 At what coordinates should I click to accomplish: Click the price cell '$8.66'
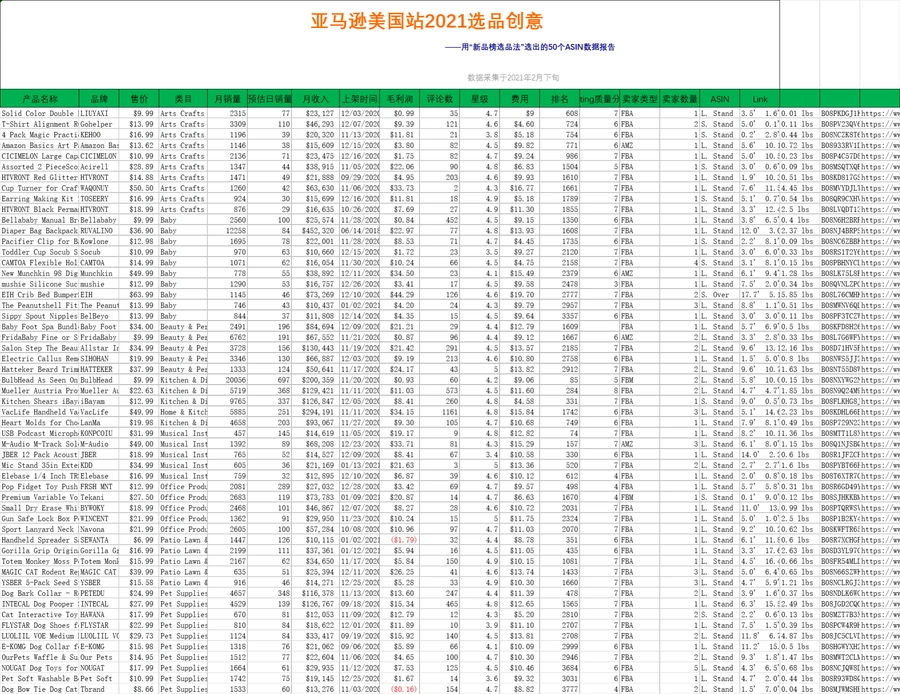point(139,689)
